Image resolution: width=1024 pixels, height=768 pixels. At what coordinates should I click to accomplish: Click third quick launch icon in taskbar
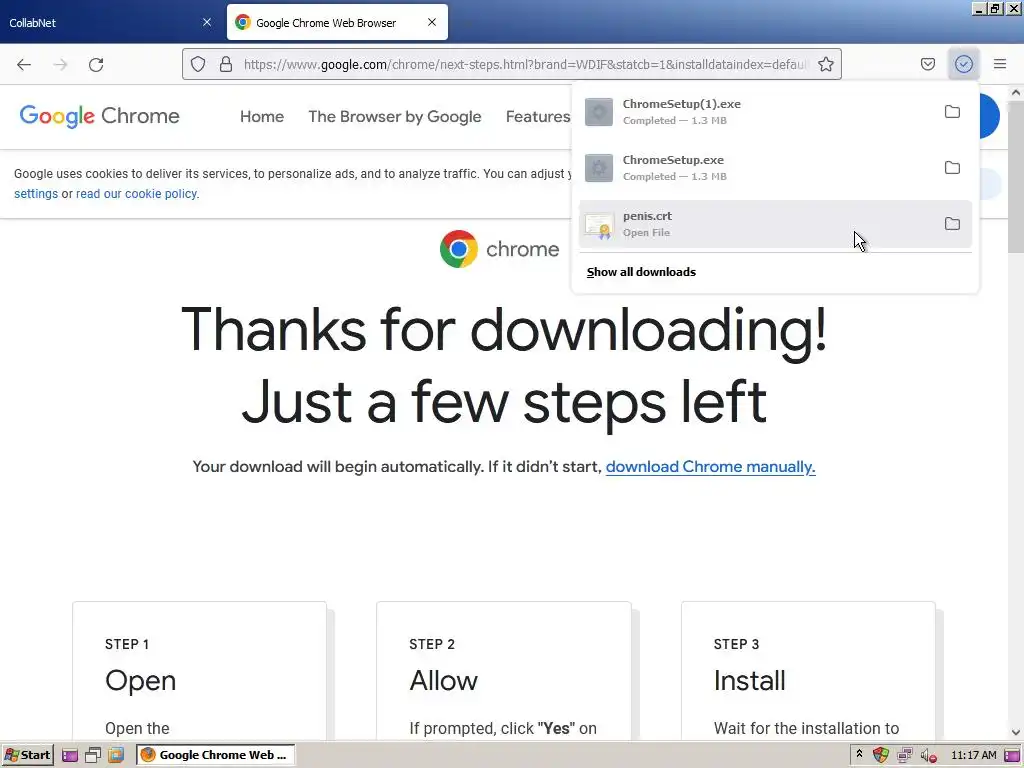[116, 756]
